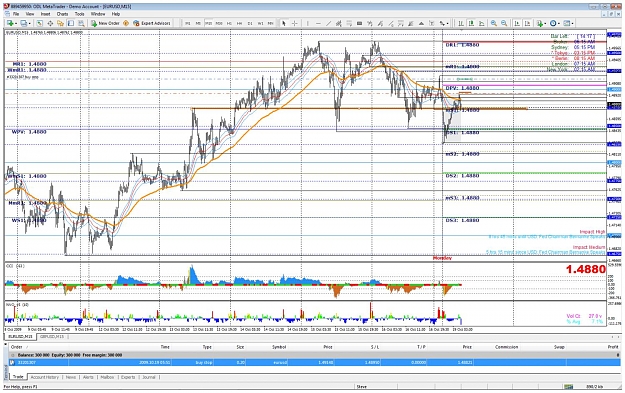Viewport: 625px width, 393px height.
Task: Open the Insert menu
Action: (45, 14)
